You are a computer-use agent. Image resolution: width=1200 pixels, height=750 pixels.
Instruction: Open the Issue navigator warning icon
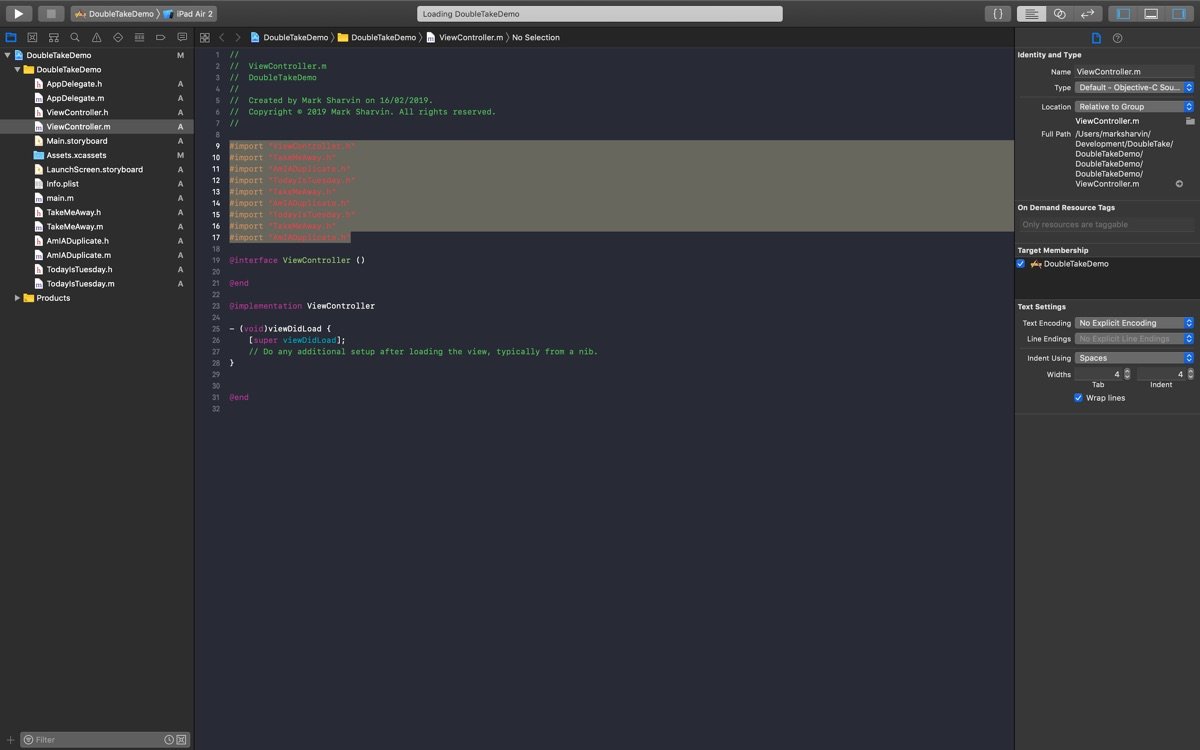[x=96, y=38]
